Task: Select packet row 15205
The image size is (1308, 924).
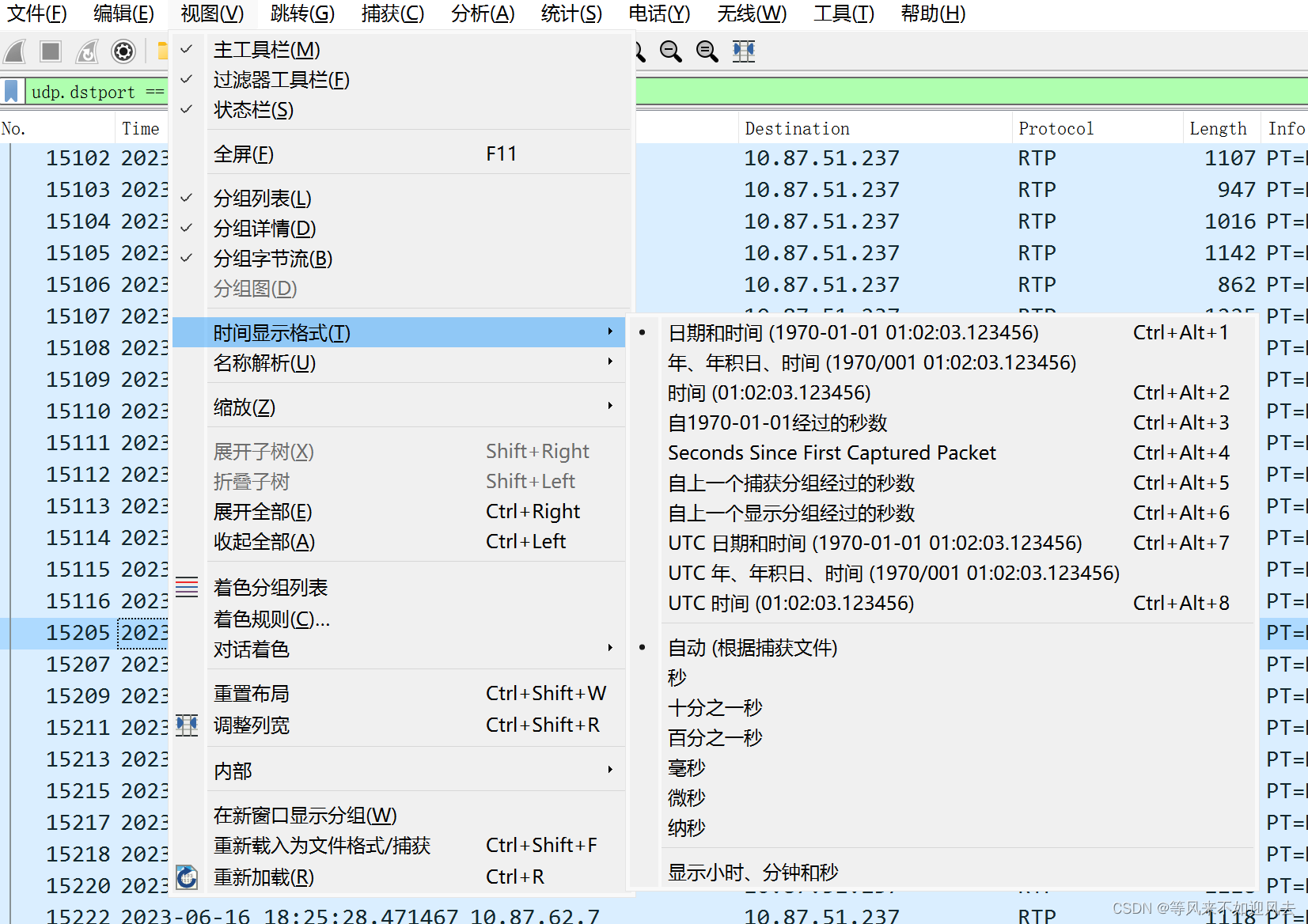Action: [79, 632]
